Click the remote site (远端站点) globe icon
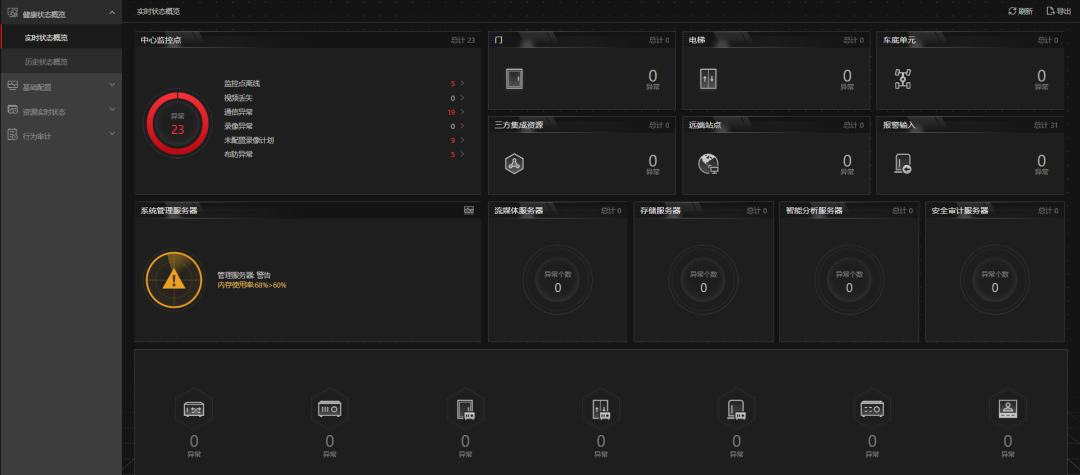1080x475 pixels. click(708, 163)
